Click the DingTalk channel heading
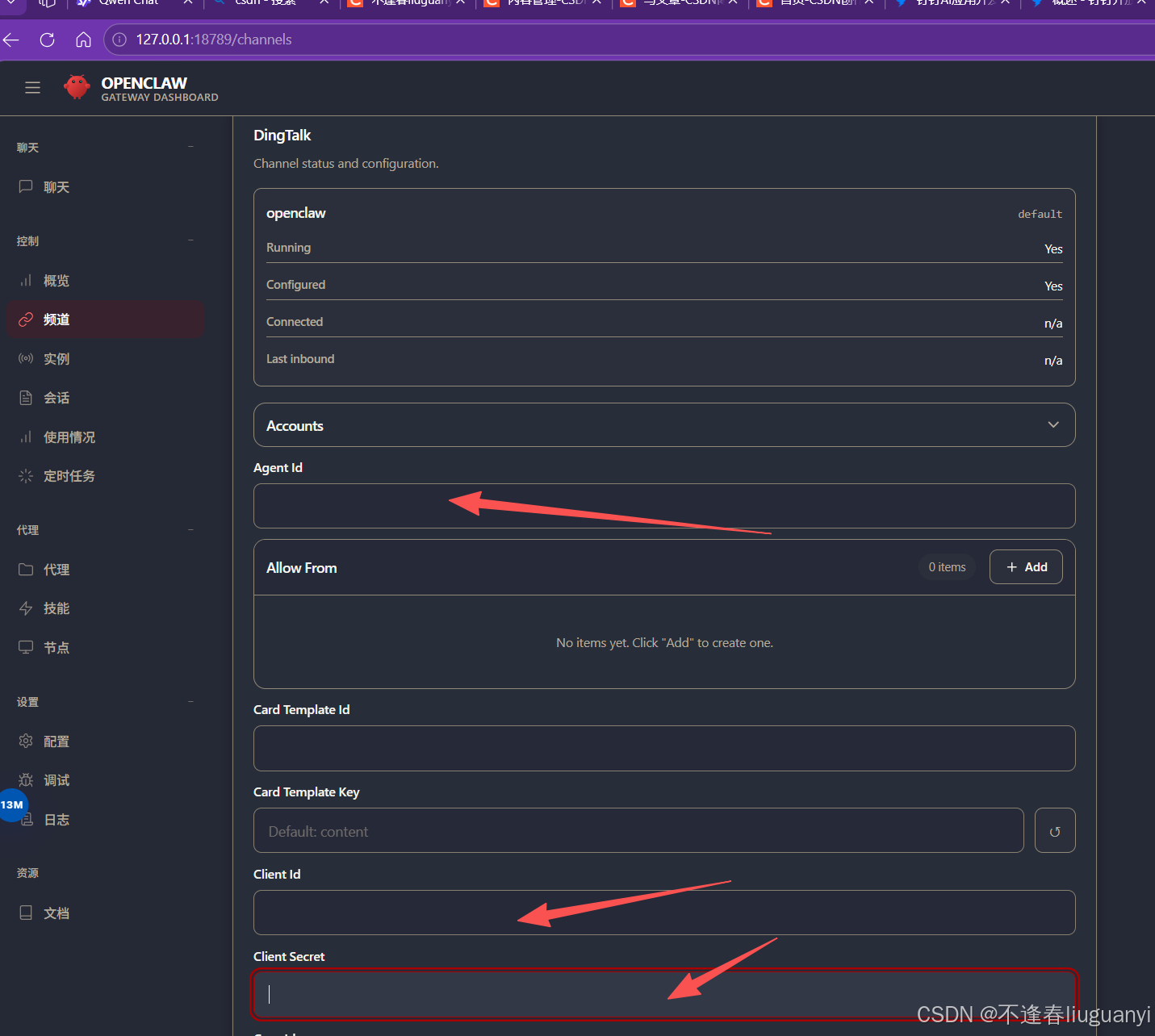This screenshot has width=1155, height=1036. pyautogui.click(x=282, y=136)
